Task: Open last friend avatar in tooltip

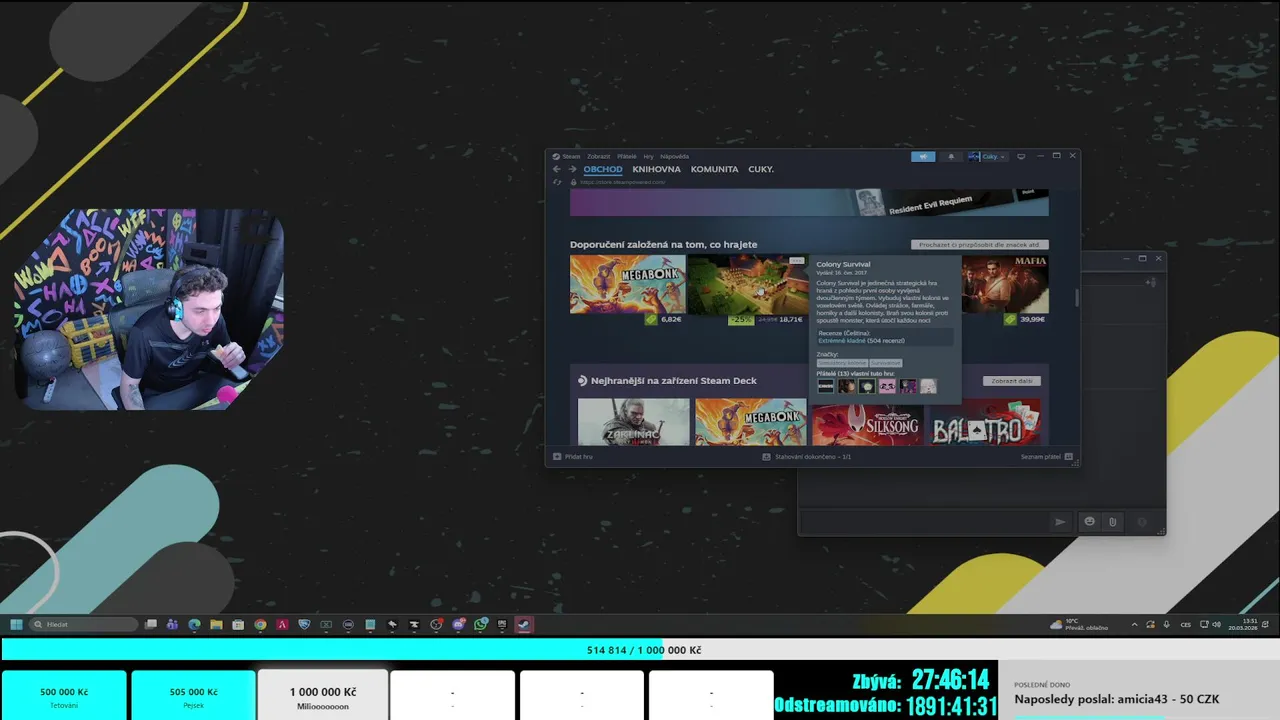Action: [x=928, y=386]
